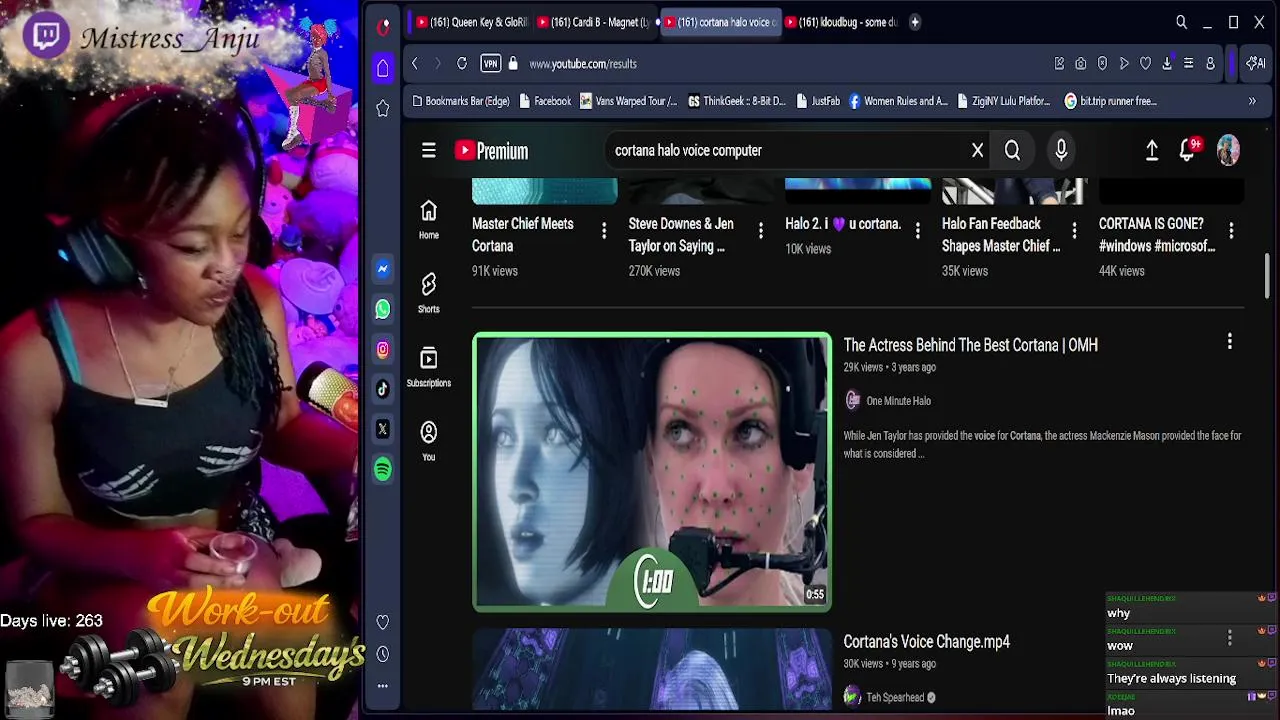1280x720 pixels.
Task: Open the start page sidebar icon
Action: coord(383,68)
